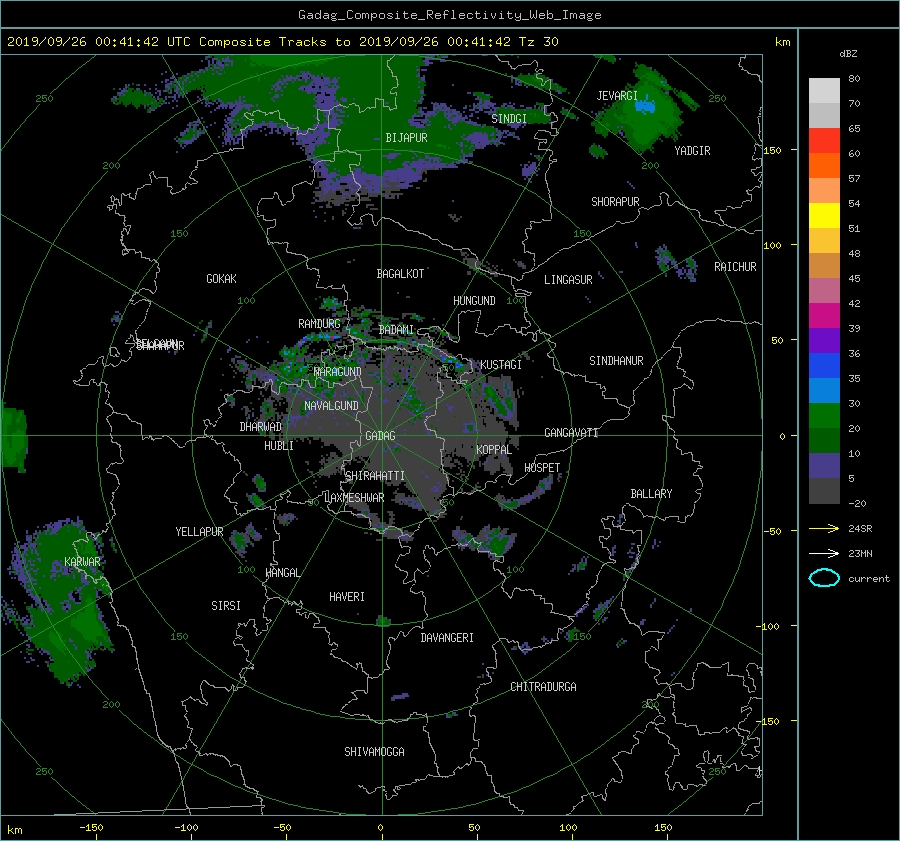Pick the purple band in the dBZ scale
This screenshot has width=900, height=841.
tap(824, 341)
